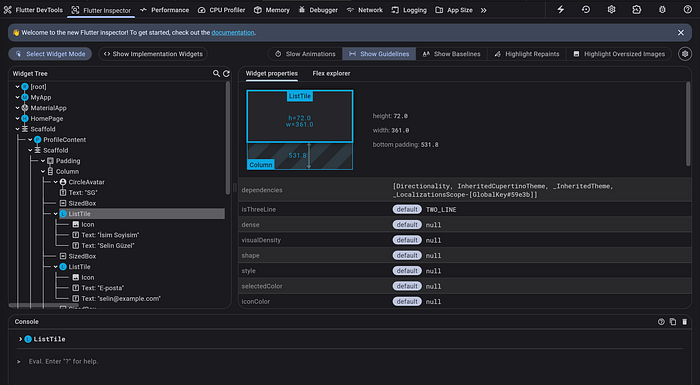The height and width of the screenshot is (385, 700).
Task: Search the widget tree magnifier icon
Action: pos(216,73)
